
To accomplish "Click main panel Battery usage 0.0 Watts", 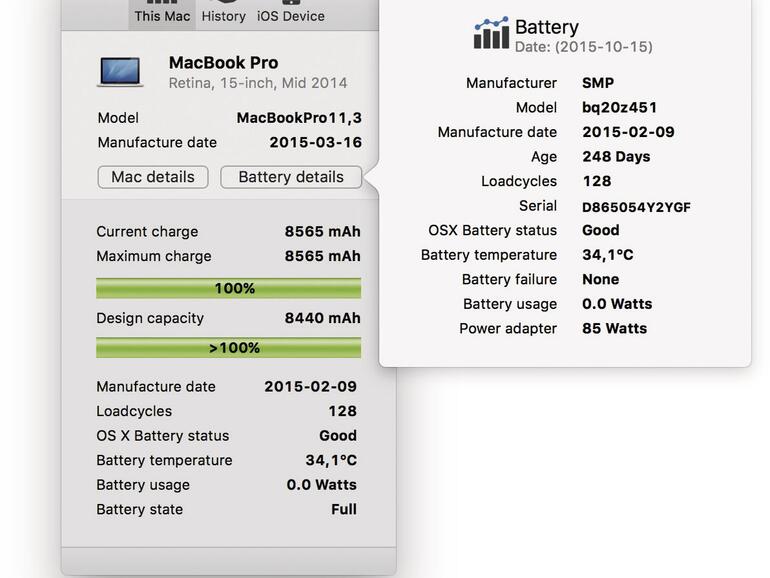I will point(322,485).
